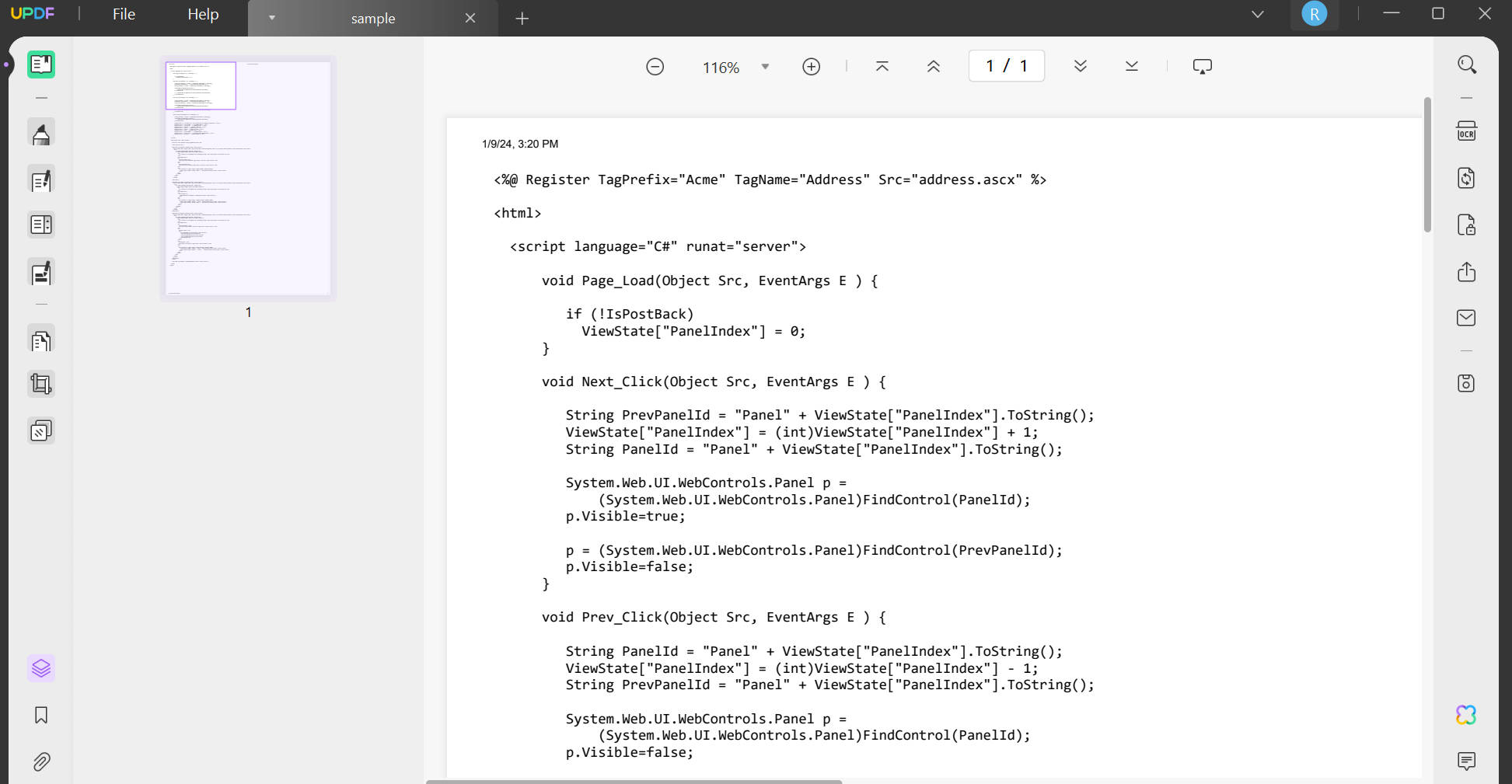Add a new tab
Screen dimensions: 1512x784
pos(522,18)
